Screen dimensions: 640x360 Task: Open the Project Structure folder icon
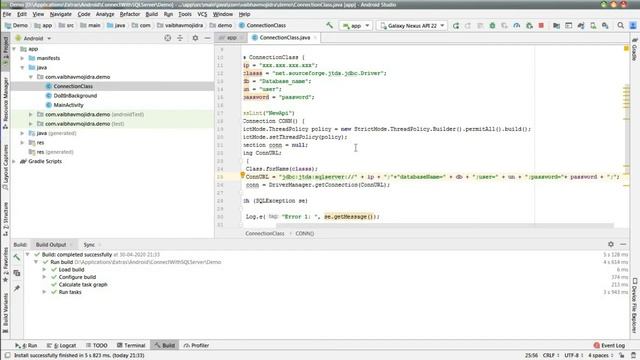[x=556, y=25]
